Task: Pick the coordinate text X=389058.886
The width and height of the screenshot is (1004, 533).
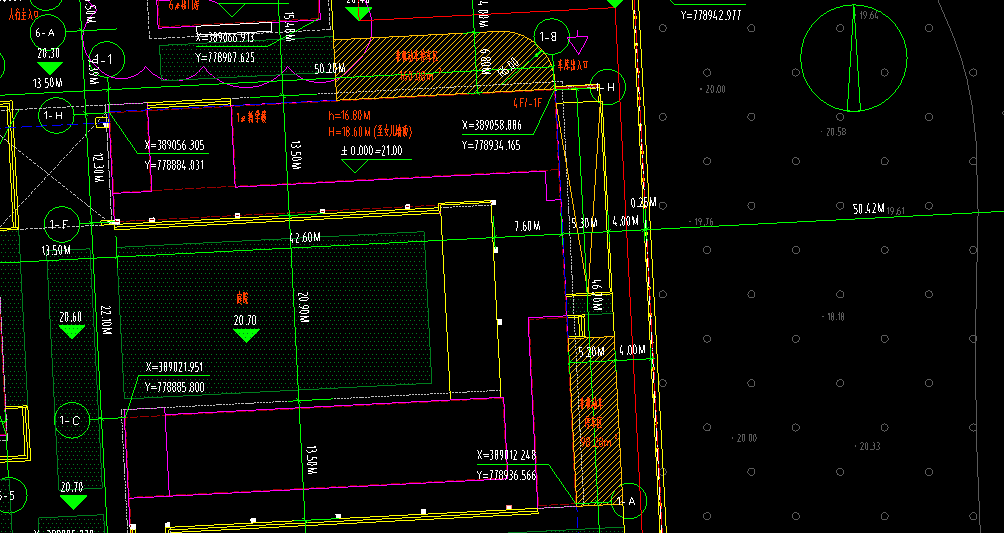Action: (x=492, y=126)
